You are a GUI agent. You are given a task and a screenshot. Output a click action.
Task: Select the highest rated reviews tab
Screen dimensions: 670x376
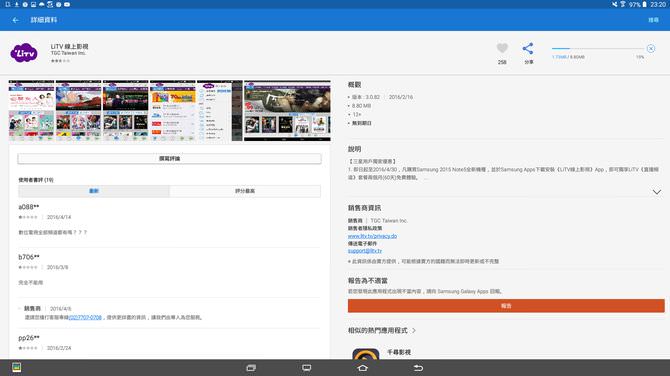(245, 191)
